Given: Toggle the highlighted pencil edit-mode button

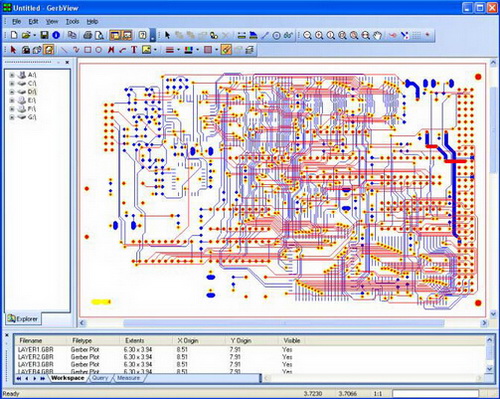Looking at the screenshot, I should pyautogui.click(x=226, y=50).
